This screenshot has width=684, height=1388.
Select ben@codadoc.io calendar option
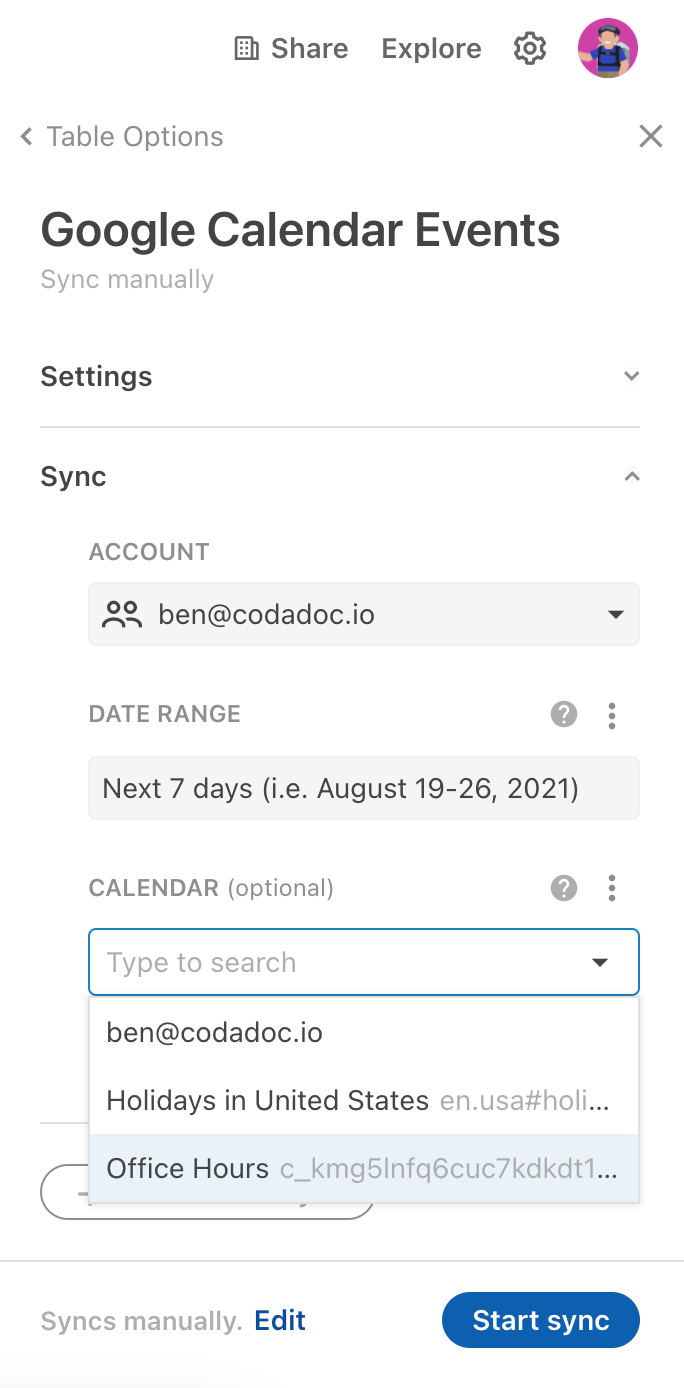coord(364,1032)
